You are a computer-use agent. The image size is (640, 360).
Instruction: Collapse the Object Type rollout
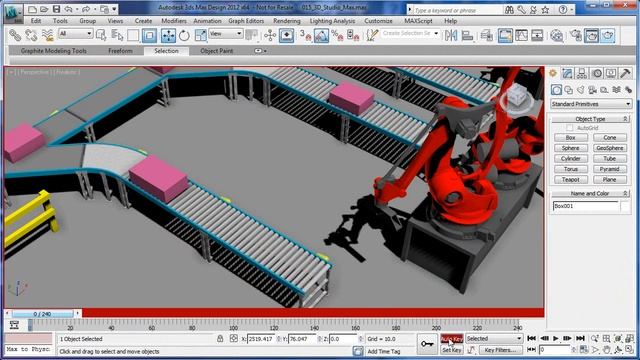click(590, 119)
